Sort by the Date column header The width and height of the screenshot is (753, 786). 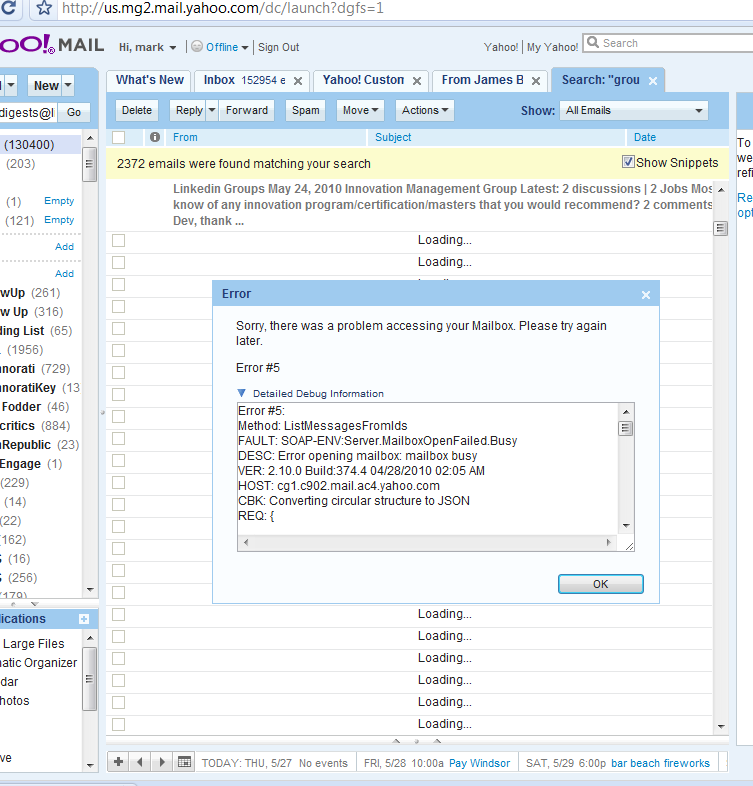click(x=645, y=137)
